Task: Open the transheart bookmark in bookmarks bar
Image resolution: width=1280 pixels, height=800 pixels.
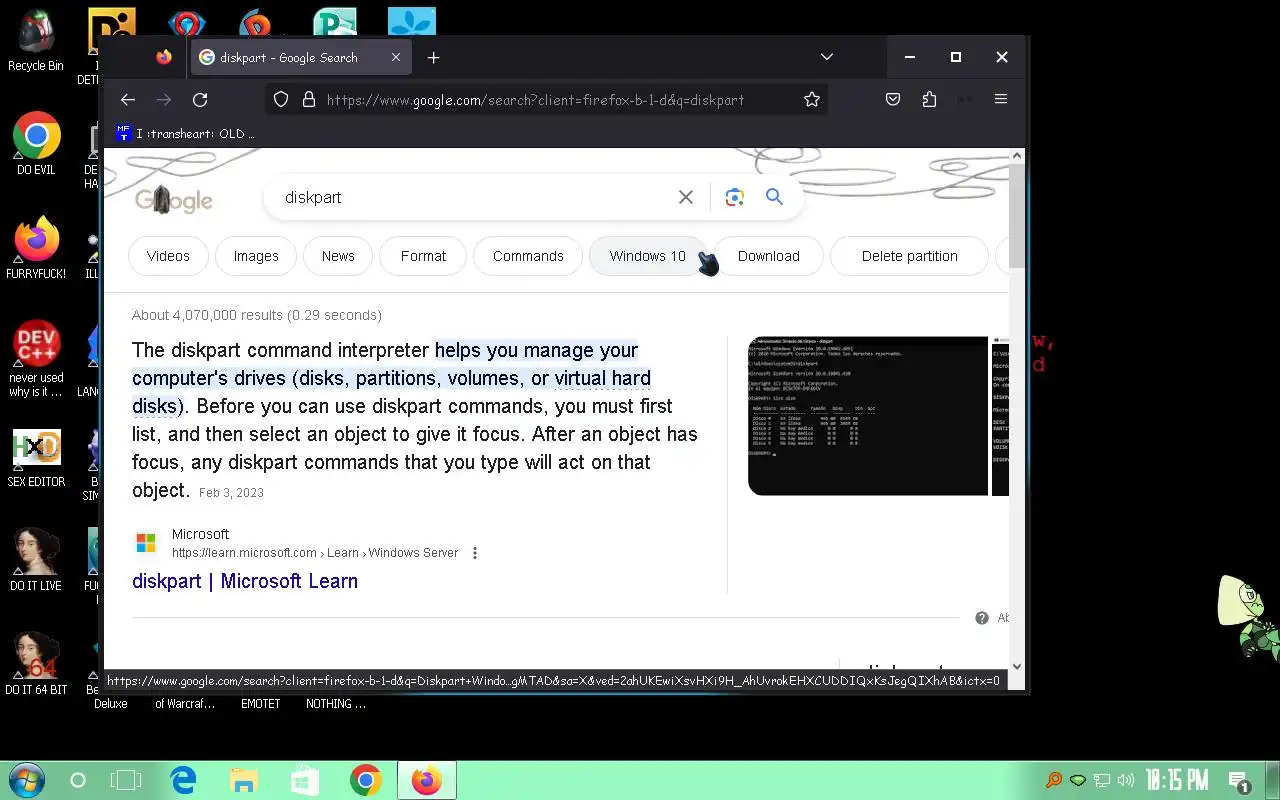Action: pyautogui.click(x=186, y=133)
